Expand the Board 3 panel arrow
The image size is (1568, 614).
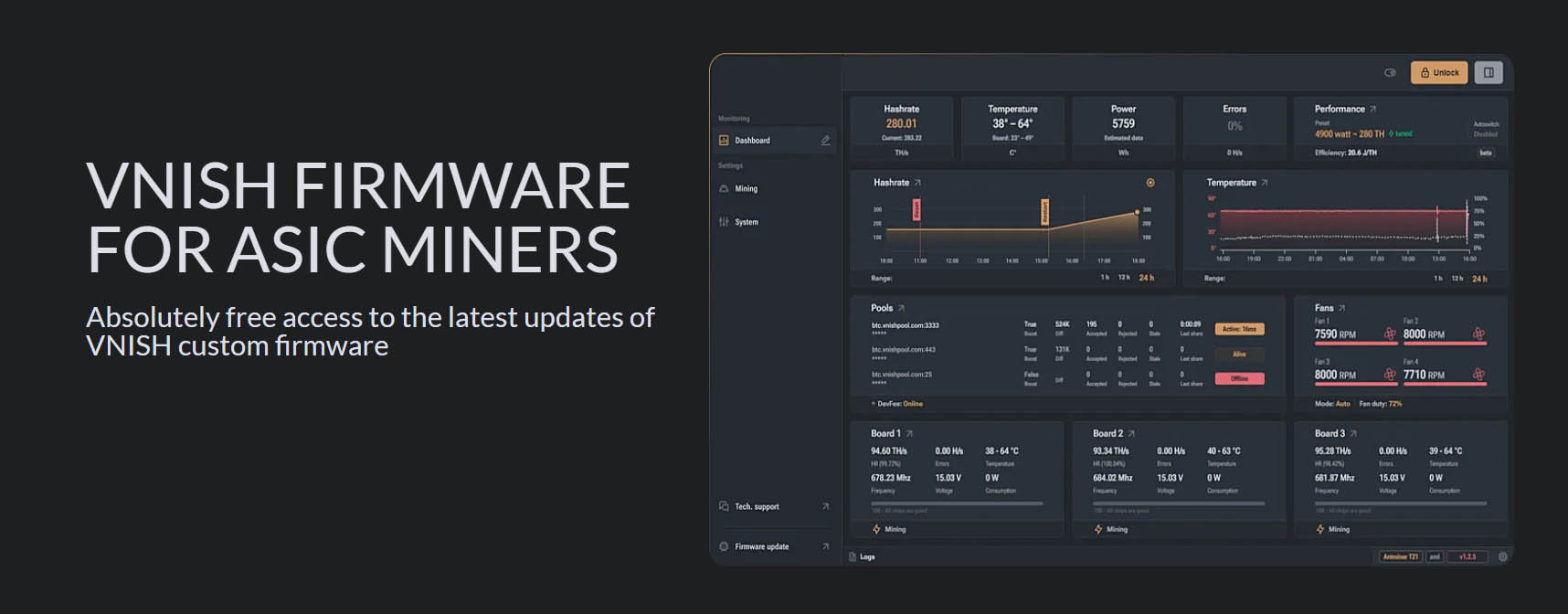pyautogui.click(x=1353, y=433)
